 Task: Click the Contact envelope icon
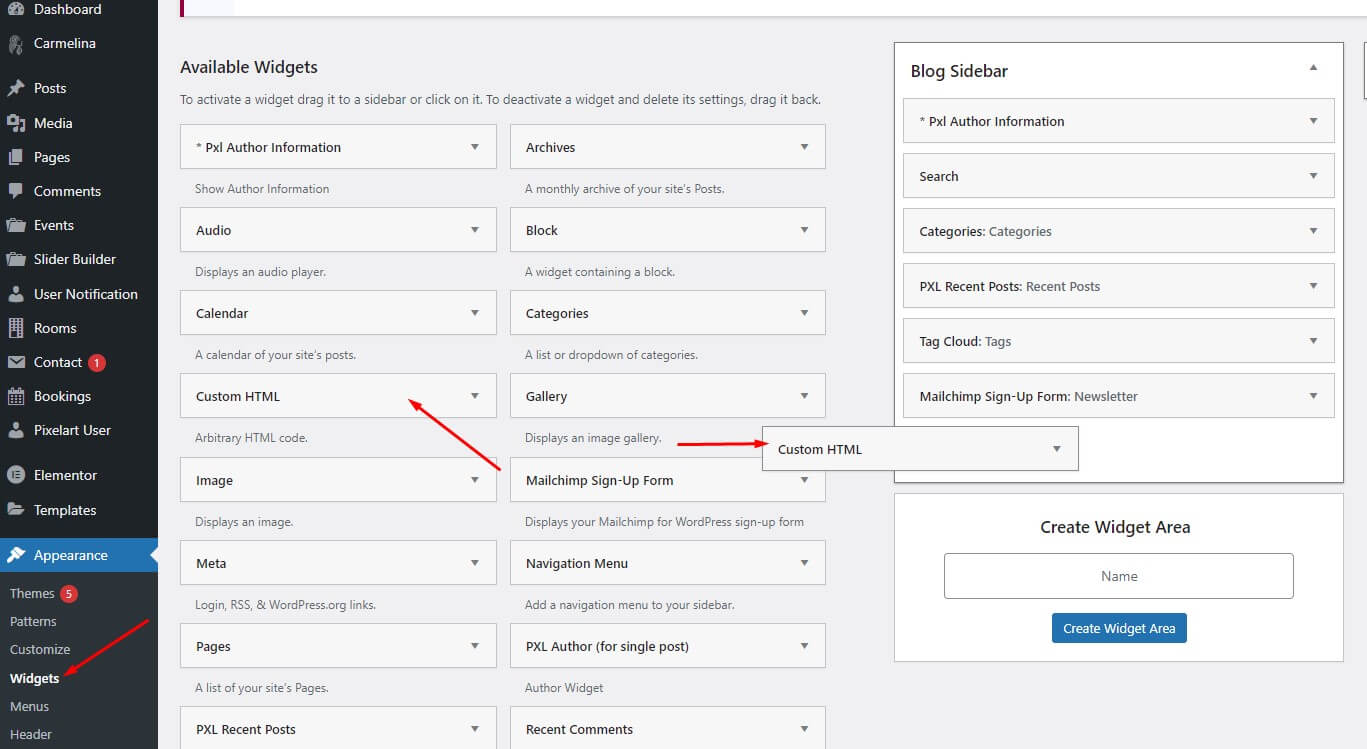click(16, 362)
